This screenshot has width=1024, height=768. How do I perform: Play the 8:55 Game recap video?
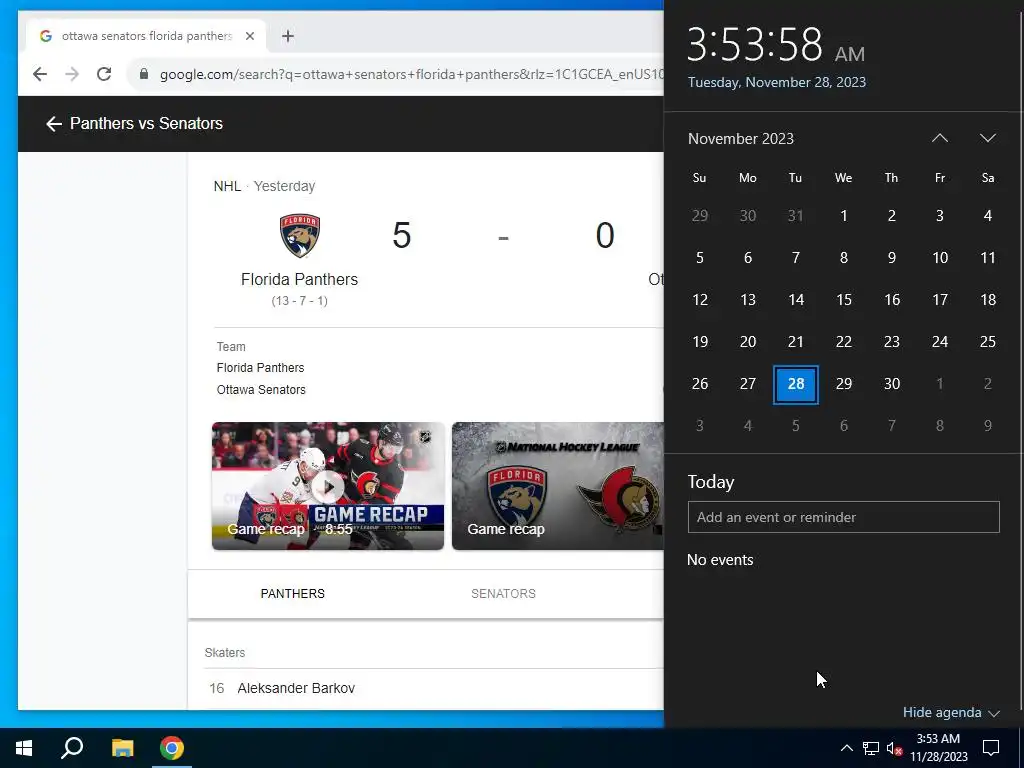click(328, 486)
